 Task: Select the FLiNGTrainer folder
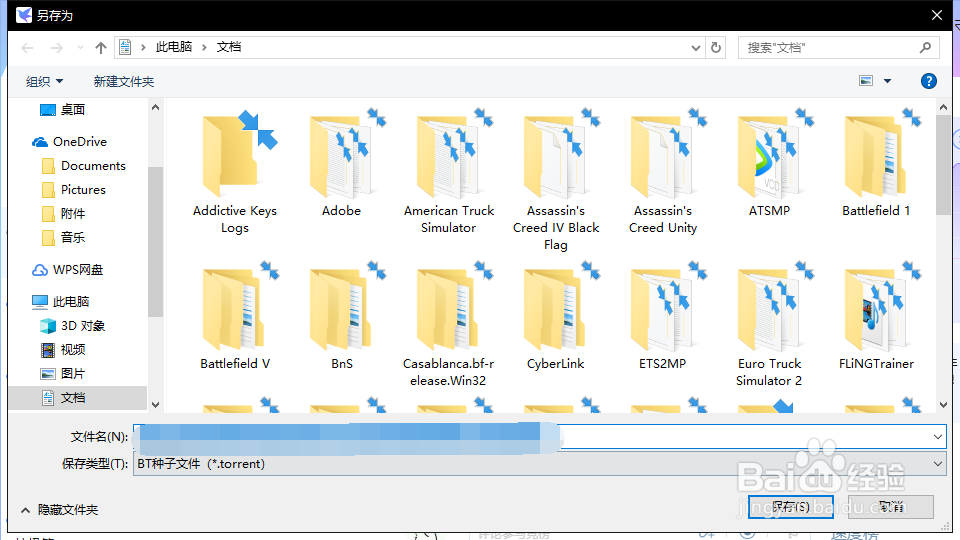pos(876,317)
